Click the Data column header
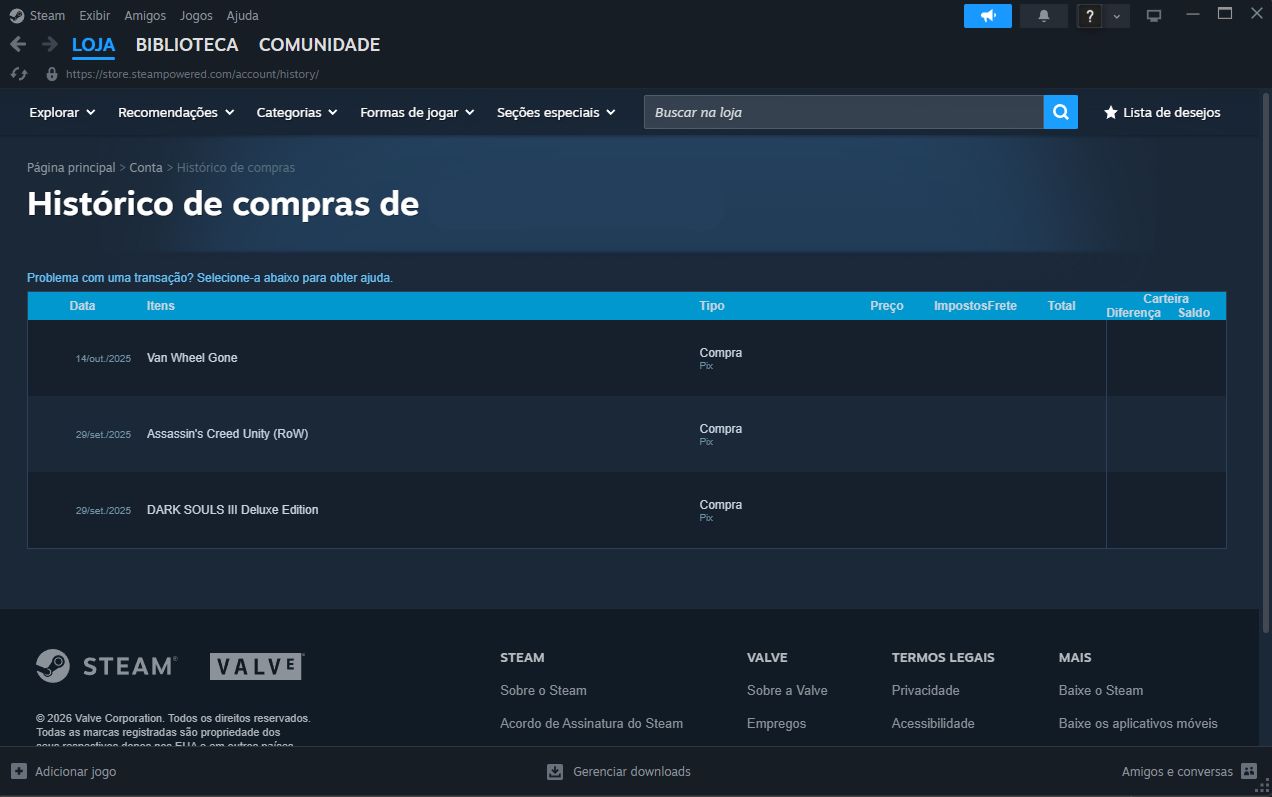This screenshot has width=1272, height=797. (x=83, y=306)
